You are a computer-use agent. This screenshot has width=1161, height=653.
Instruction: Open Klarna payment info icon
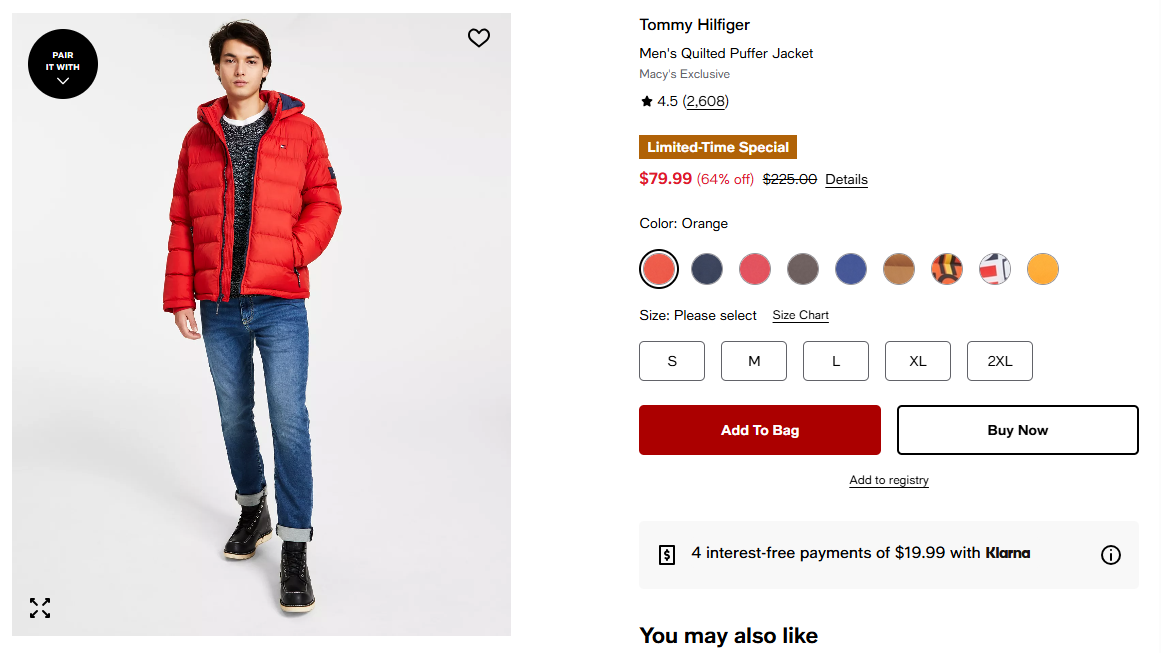pos(1110,555)
